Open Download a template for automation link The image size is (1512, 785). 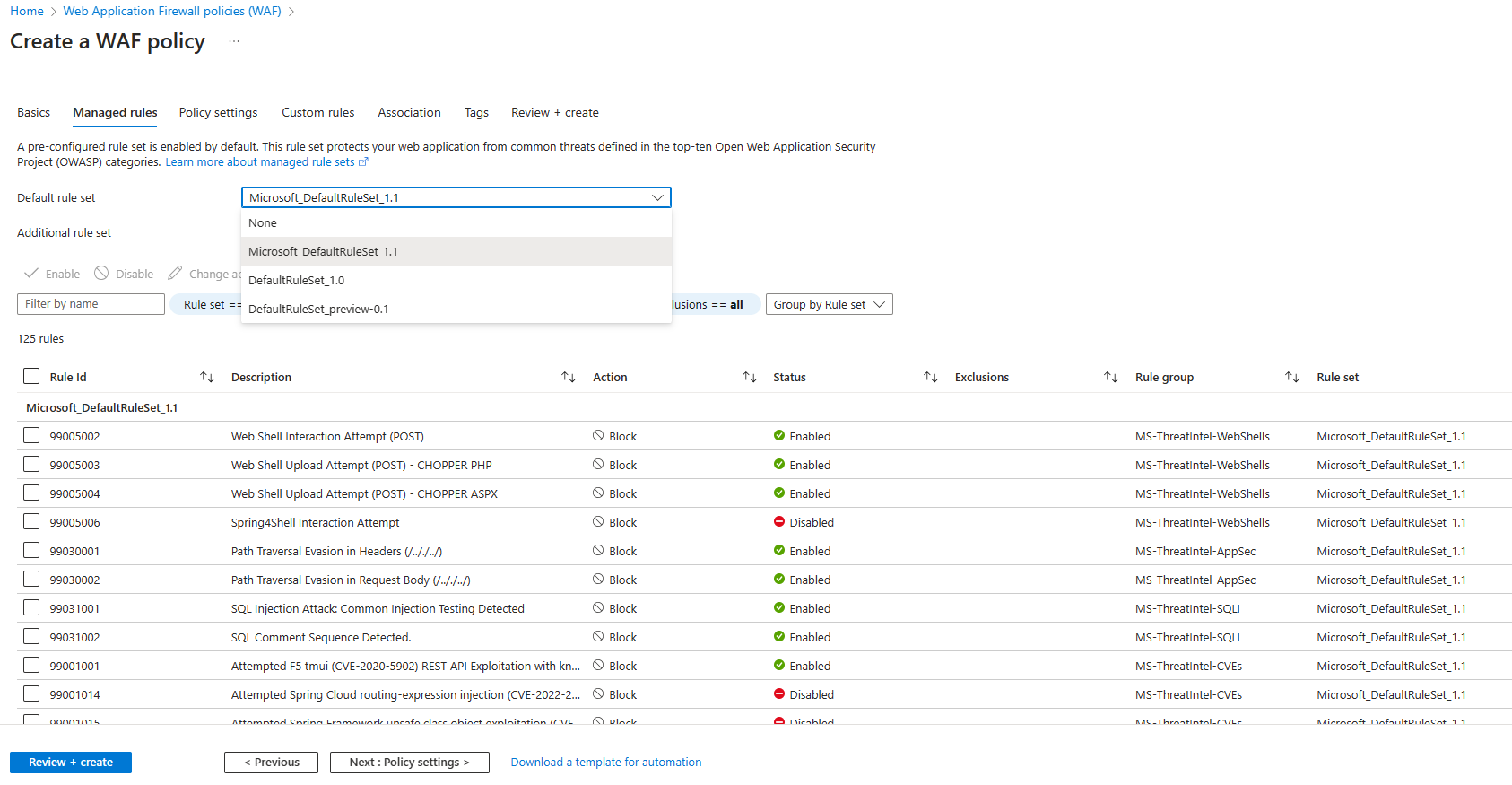pyautogui.click(x=606, y=762)
